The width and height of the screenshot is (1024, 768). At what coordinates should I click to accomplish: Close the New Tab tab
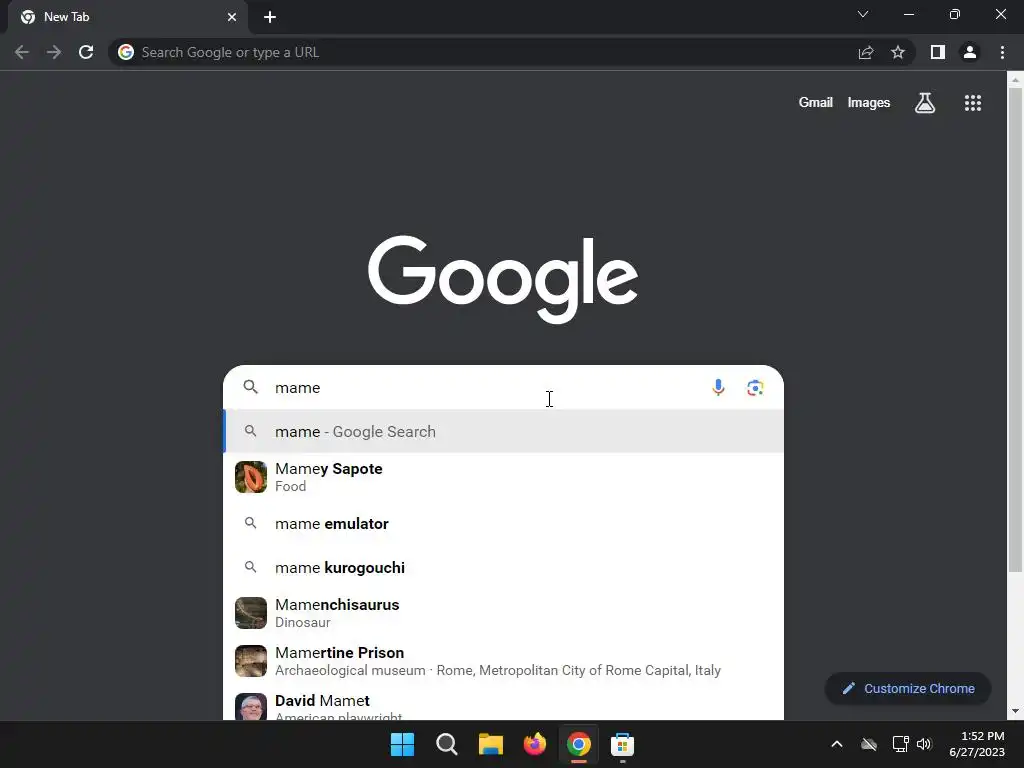tap(232, 17)
